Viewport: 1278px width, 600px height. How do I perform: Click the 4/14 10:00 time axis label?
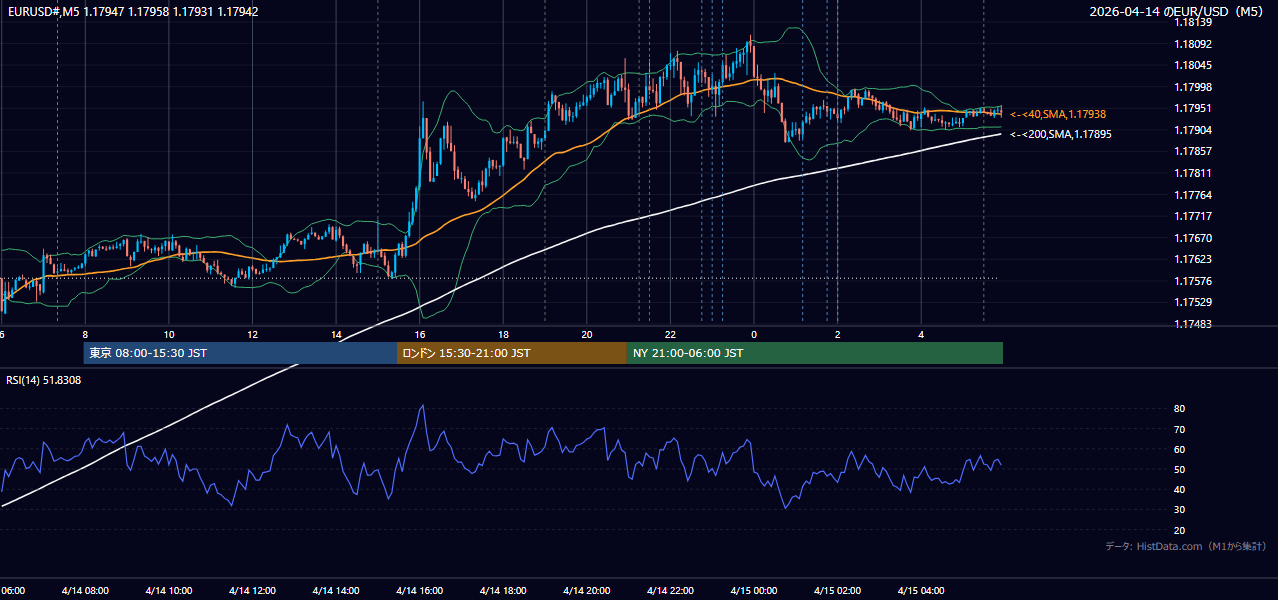coord(167,590)
